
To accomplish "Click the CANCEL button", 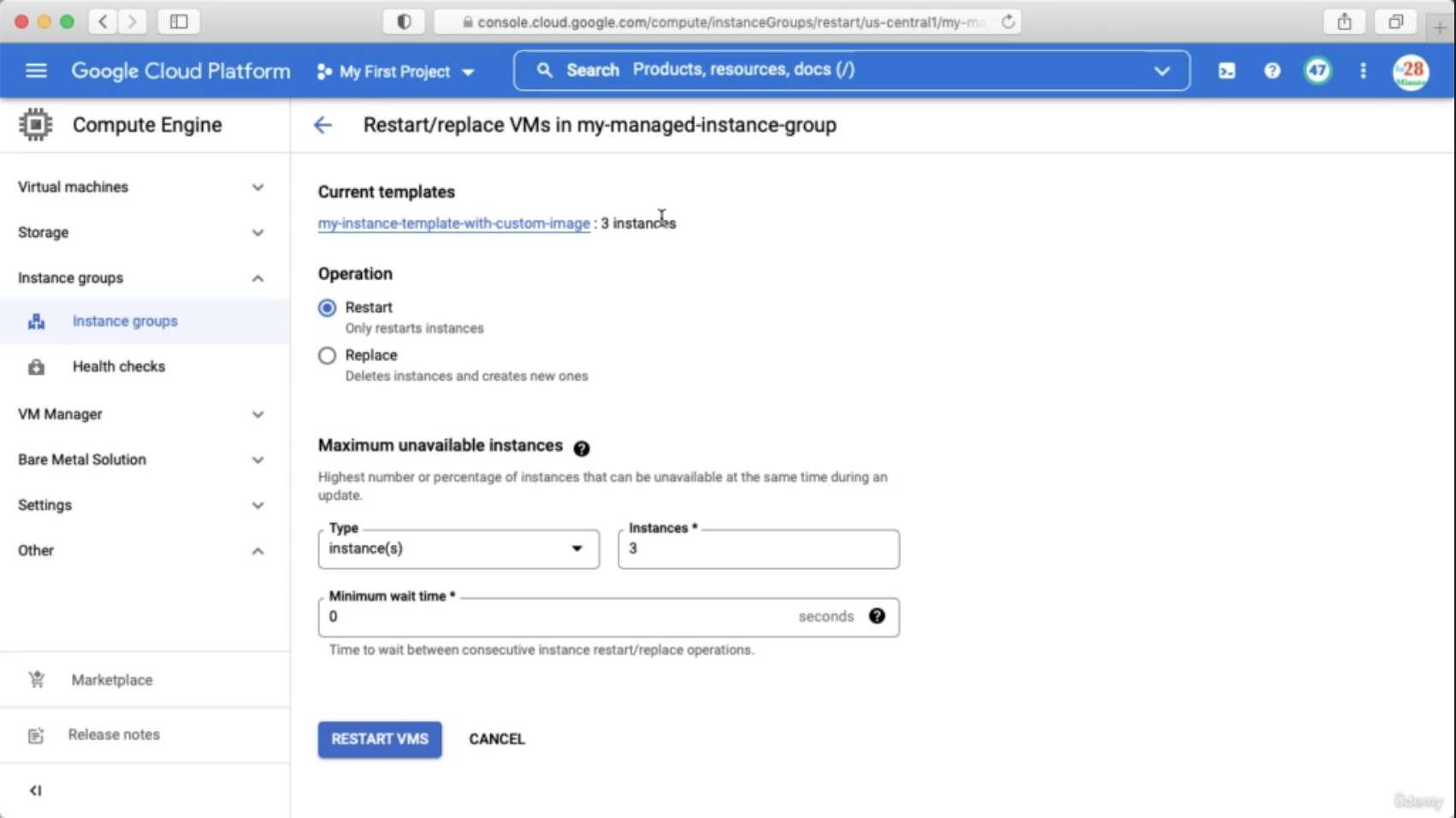I will (x=497, y=739).
